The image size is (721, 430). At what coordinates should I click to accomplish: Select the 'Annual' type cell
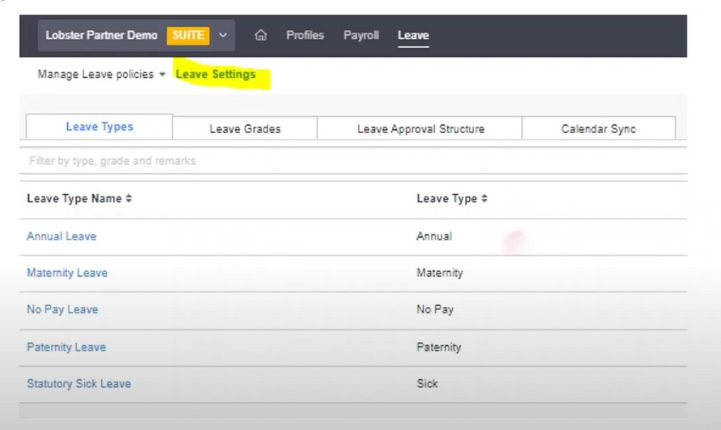point(434,236)
